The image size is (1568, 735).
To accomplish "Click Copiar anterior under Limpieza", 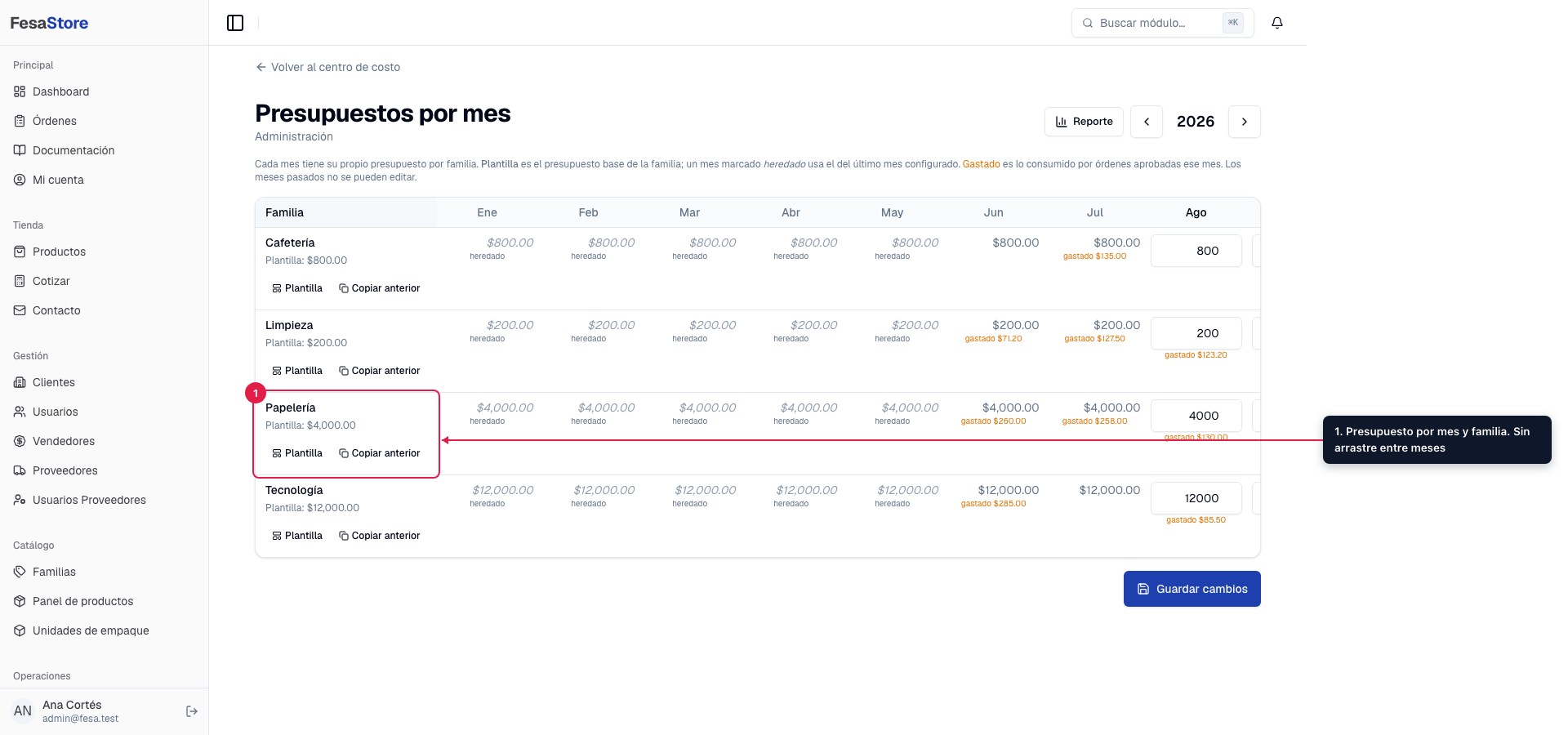I will point(380,371).
